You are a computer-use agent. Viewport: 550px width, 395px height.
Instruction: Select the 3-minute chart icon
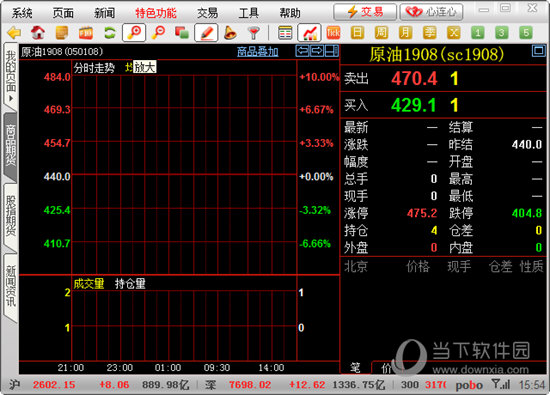tap(502, 33)
